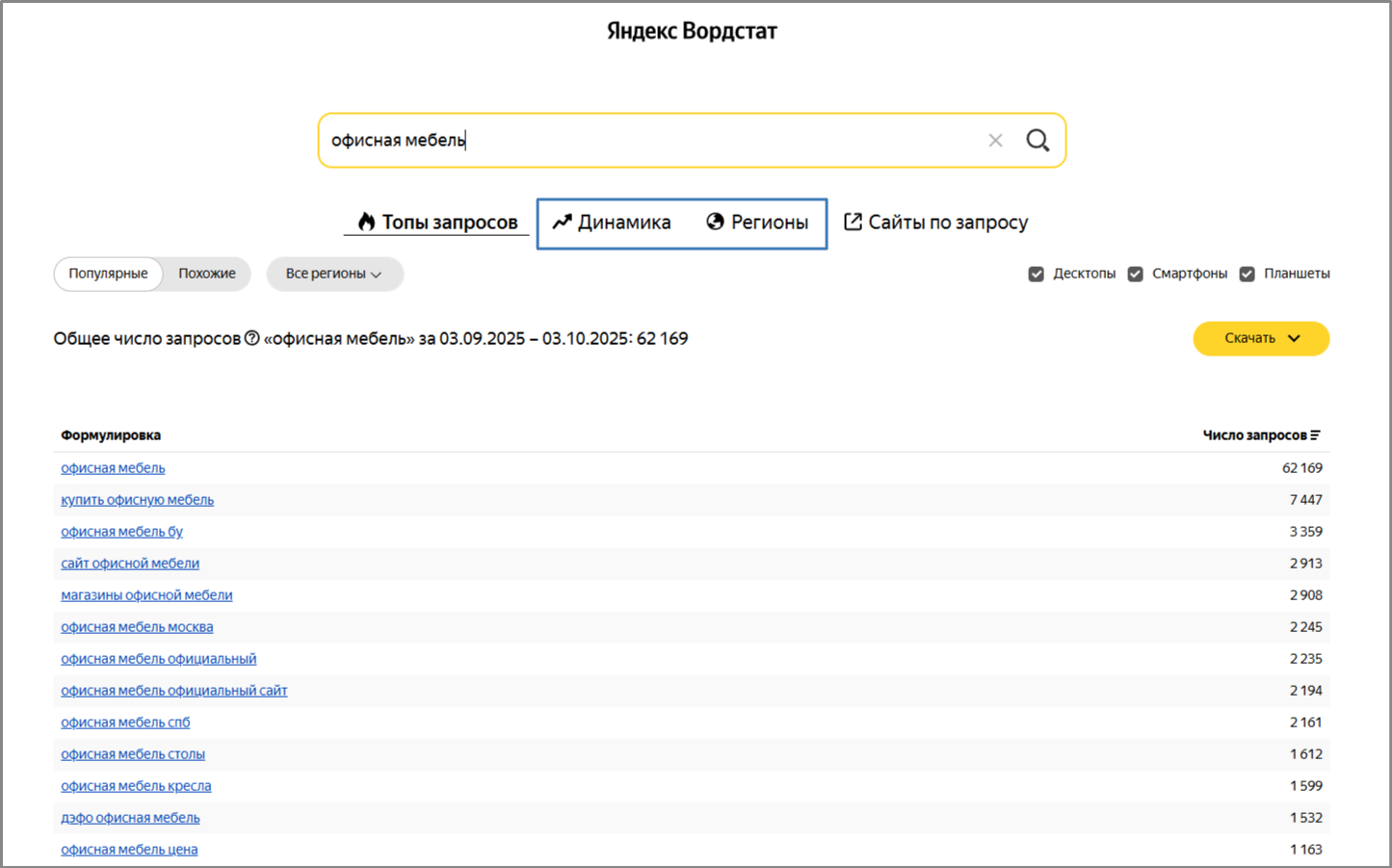Click the sort icon beside Число запросов
Screen dimensions: 1392x868
(x=1316, y=435)
